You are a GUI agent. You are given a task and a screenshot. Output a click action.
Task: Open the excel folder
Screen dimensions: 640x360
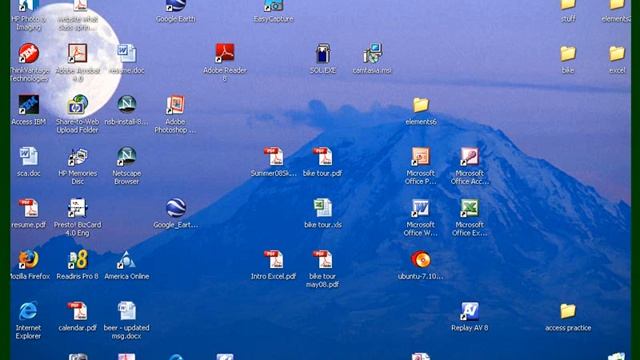(x=617, y=53)
